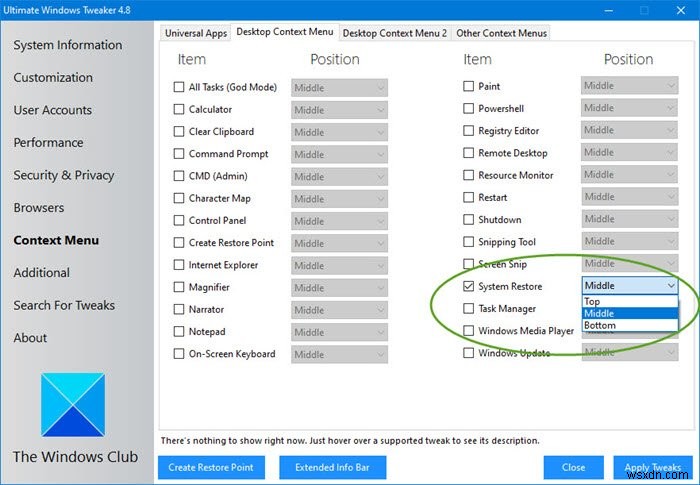Tick the Shutdown checkbox

(468, 219)
